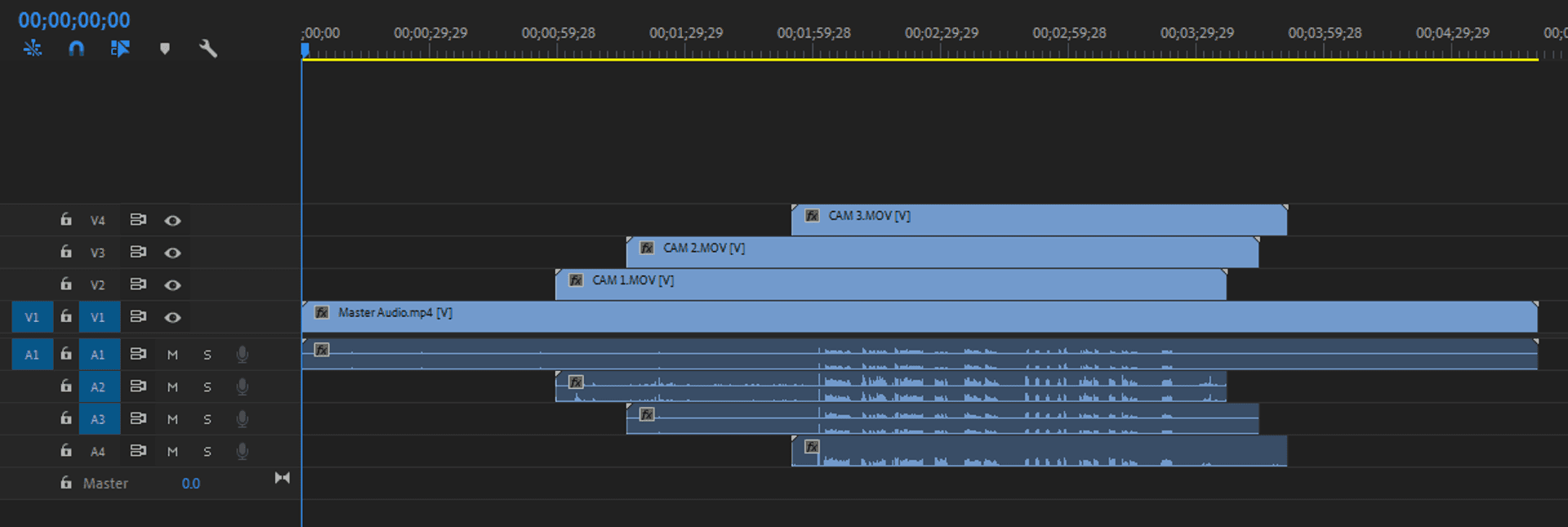Toggle the nest sequence insert icon
The height and width of the screenshot is (527, 1568).
coord(33,48)
